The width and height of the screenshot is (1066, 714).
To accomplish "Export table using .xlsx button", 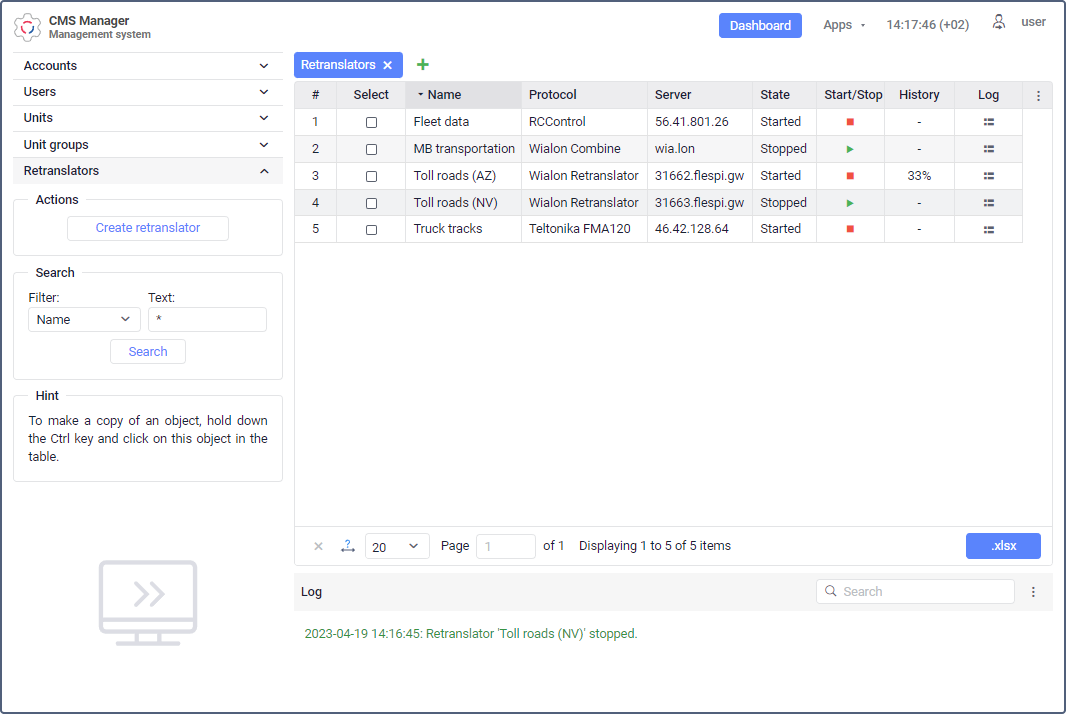I will pyautogui.click(x=1003, y=546).
